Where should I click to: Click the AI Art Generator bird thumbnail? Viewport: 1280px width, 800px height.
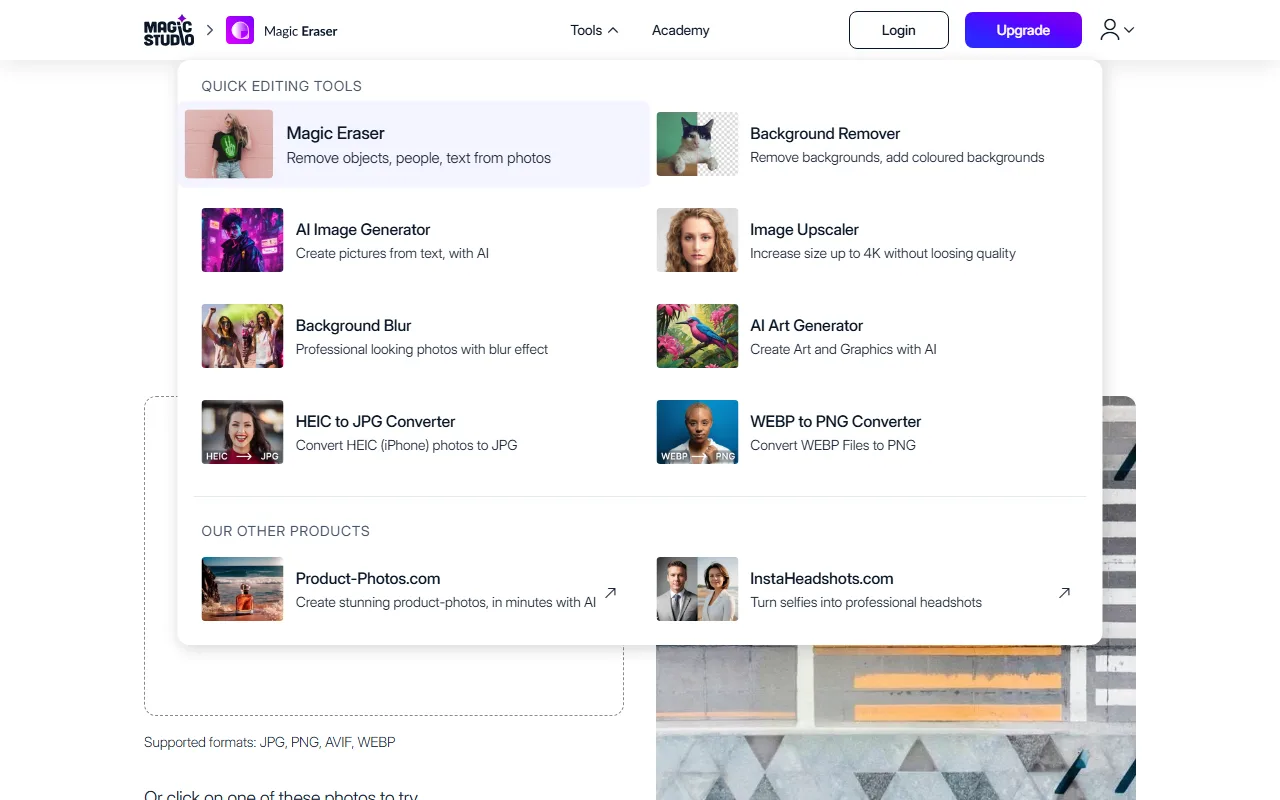pos(697,336)
